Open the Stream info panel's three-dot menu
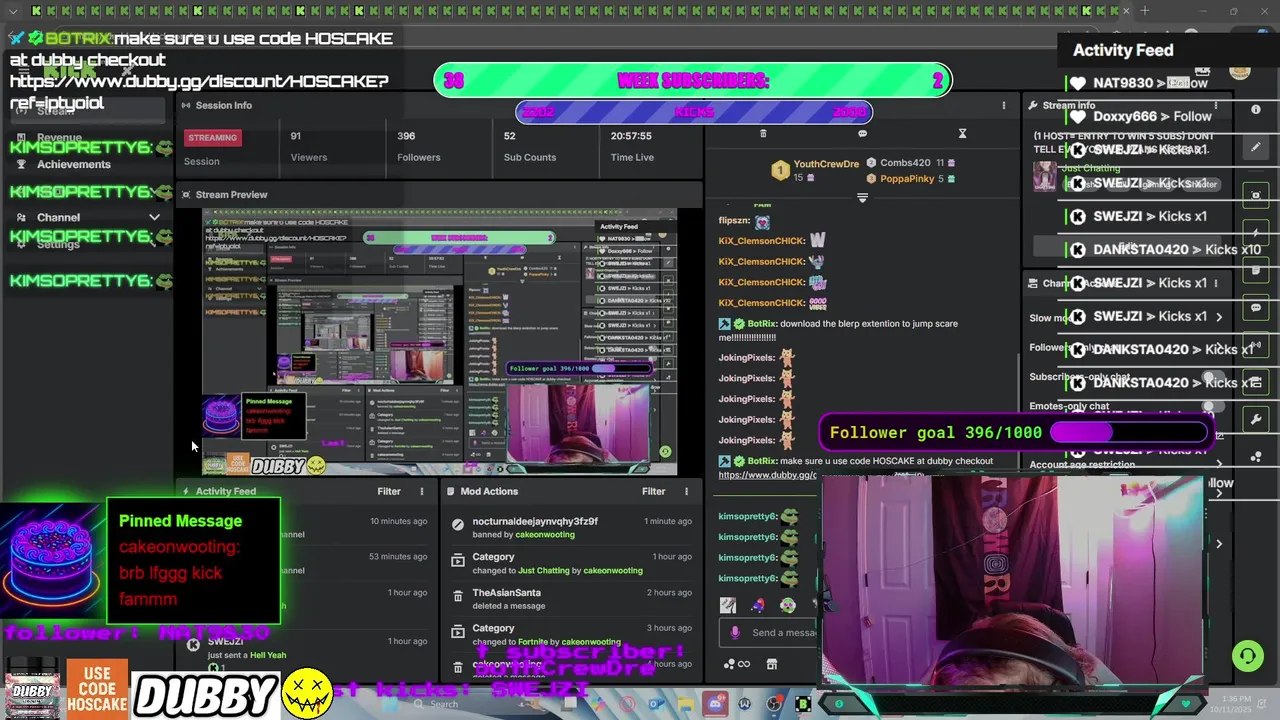 click(1216, 105)
